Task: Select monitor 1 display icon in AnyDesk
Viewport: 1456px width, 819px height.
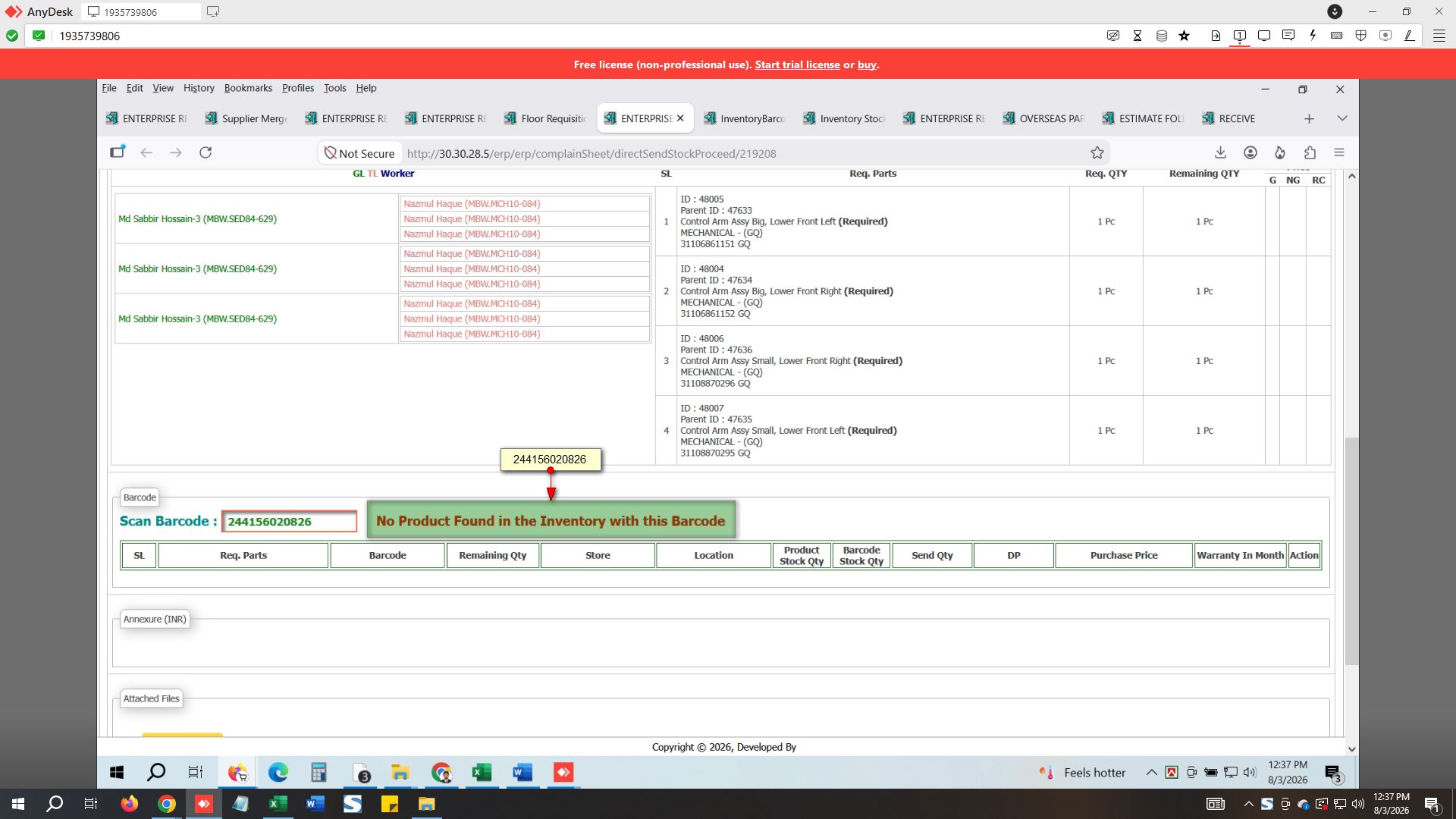Action: (x=1240, y=36)
